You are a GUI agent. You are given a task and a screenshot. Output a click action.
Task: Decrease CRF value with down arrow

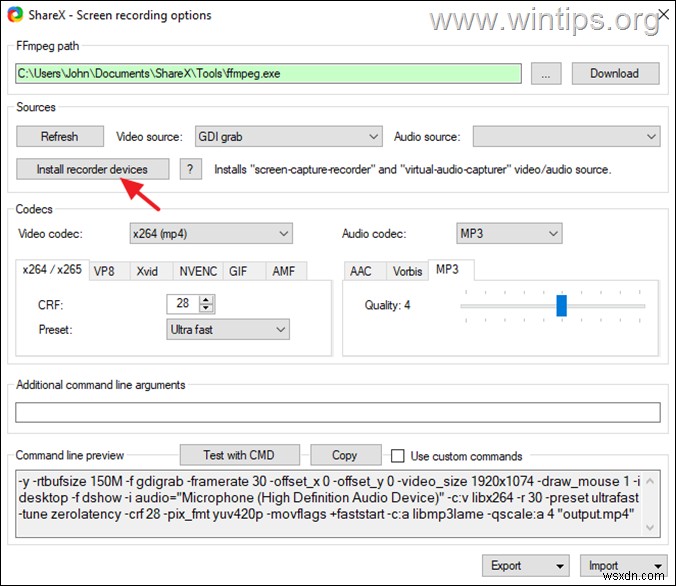206,308
